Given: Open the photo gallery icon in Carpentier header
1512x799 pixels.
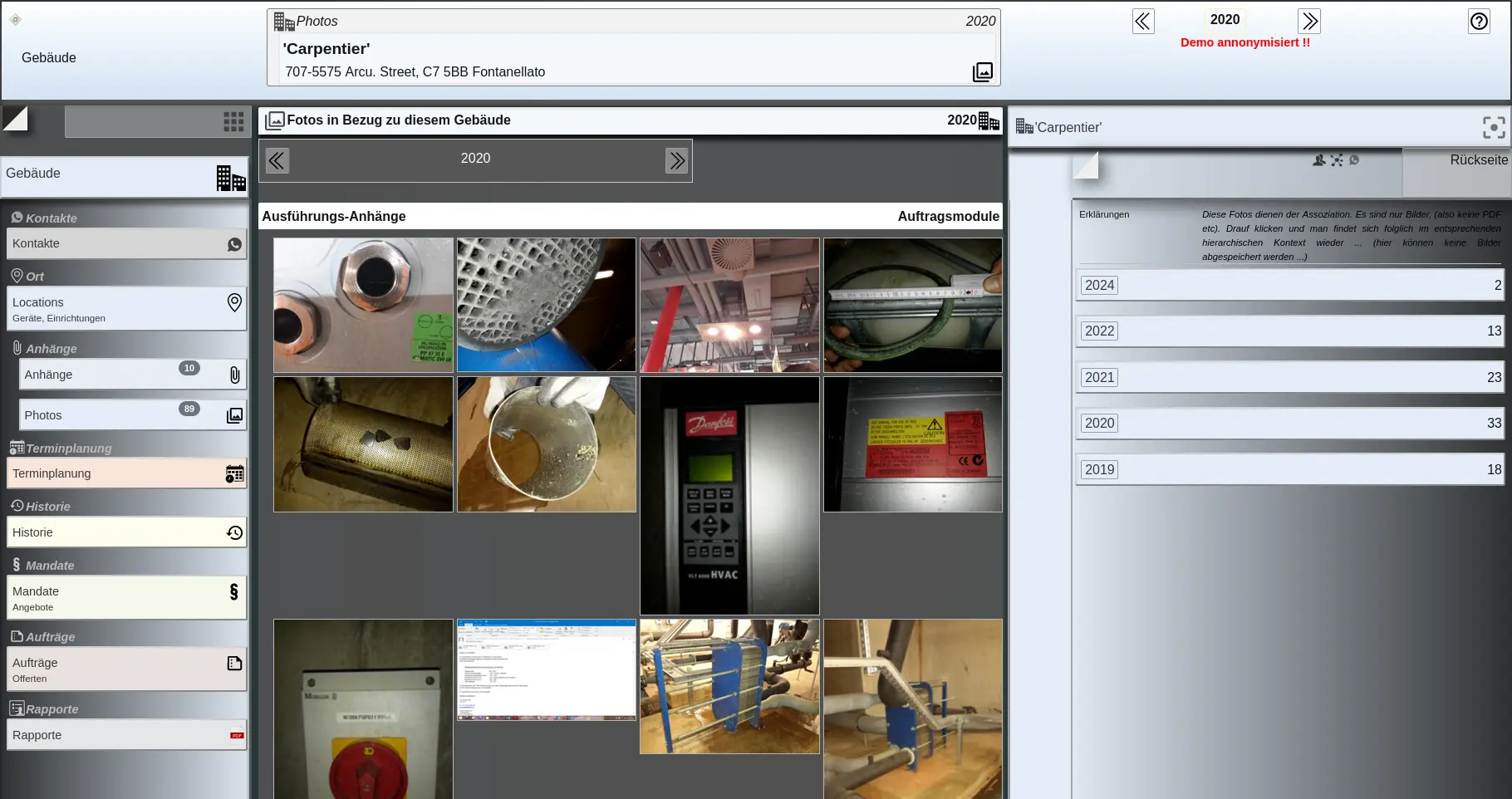Looking at the screenshot, I should pos(983,72).
